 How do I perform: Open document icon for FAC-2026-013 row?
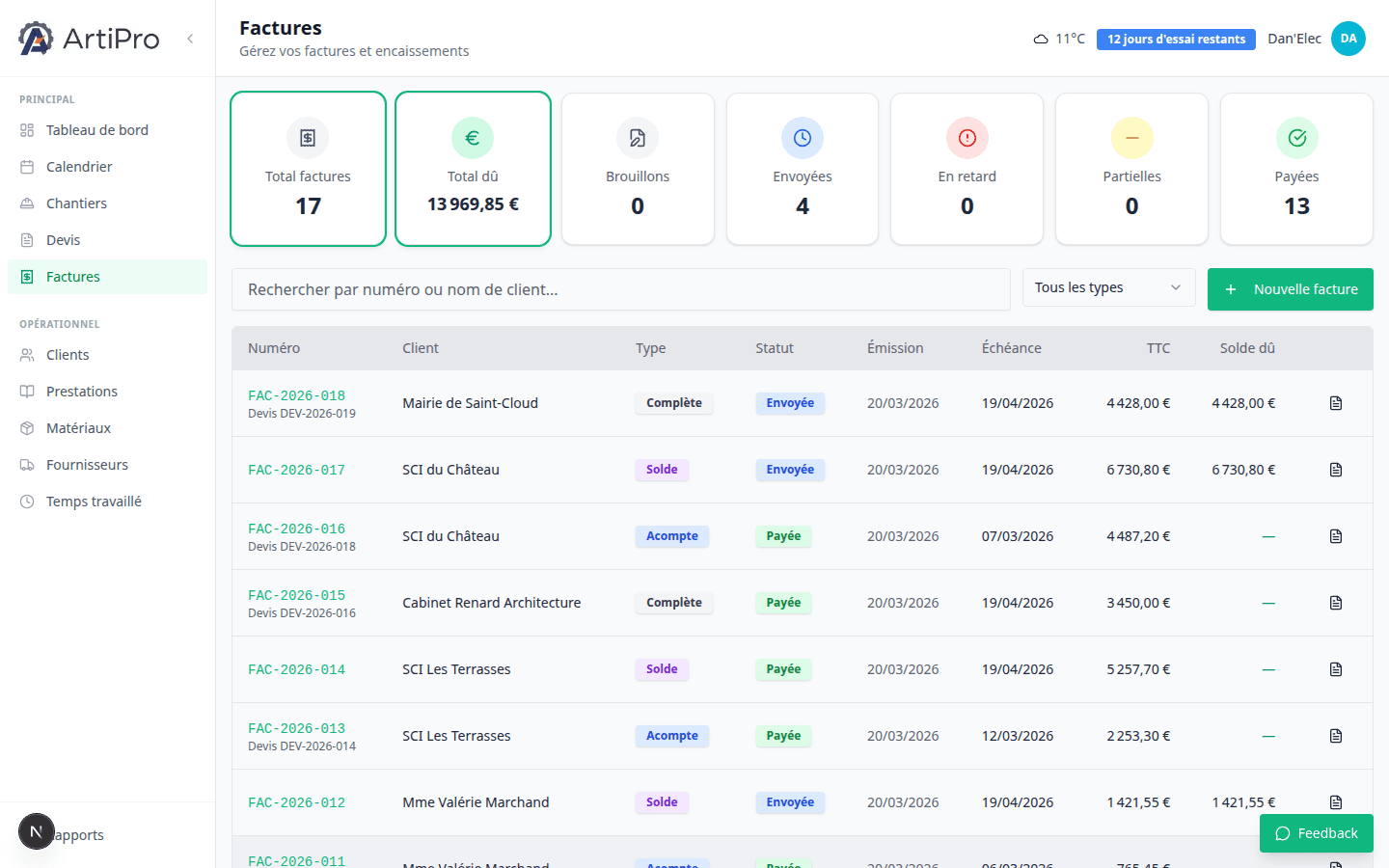pos(1335,736)
